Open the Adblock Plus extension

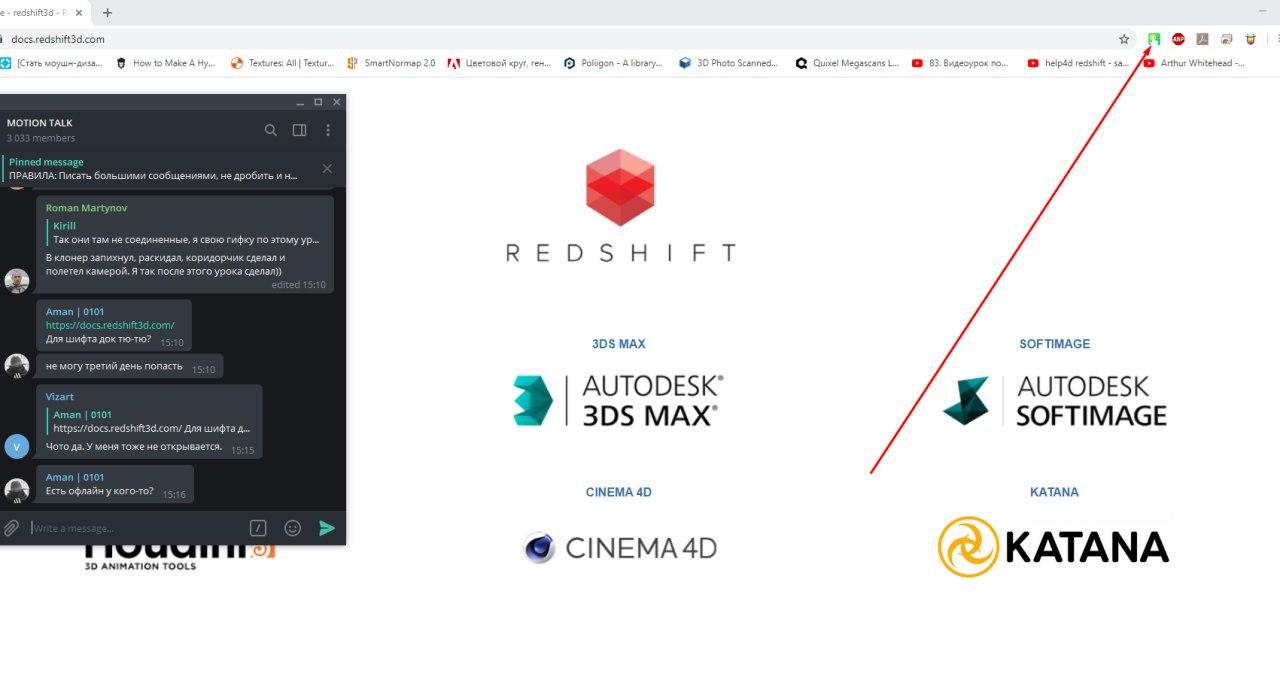tap(1178, 39)
